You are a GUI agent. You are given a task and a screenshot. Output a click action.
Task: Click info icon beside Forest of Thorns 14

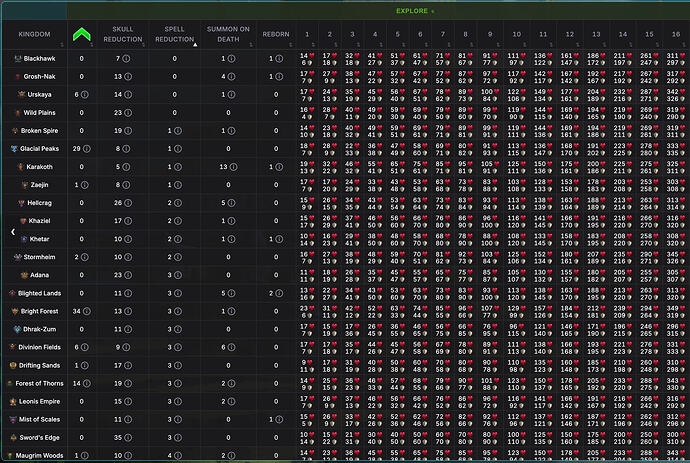click(87, 383)
